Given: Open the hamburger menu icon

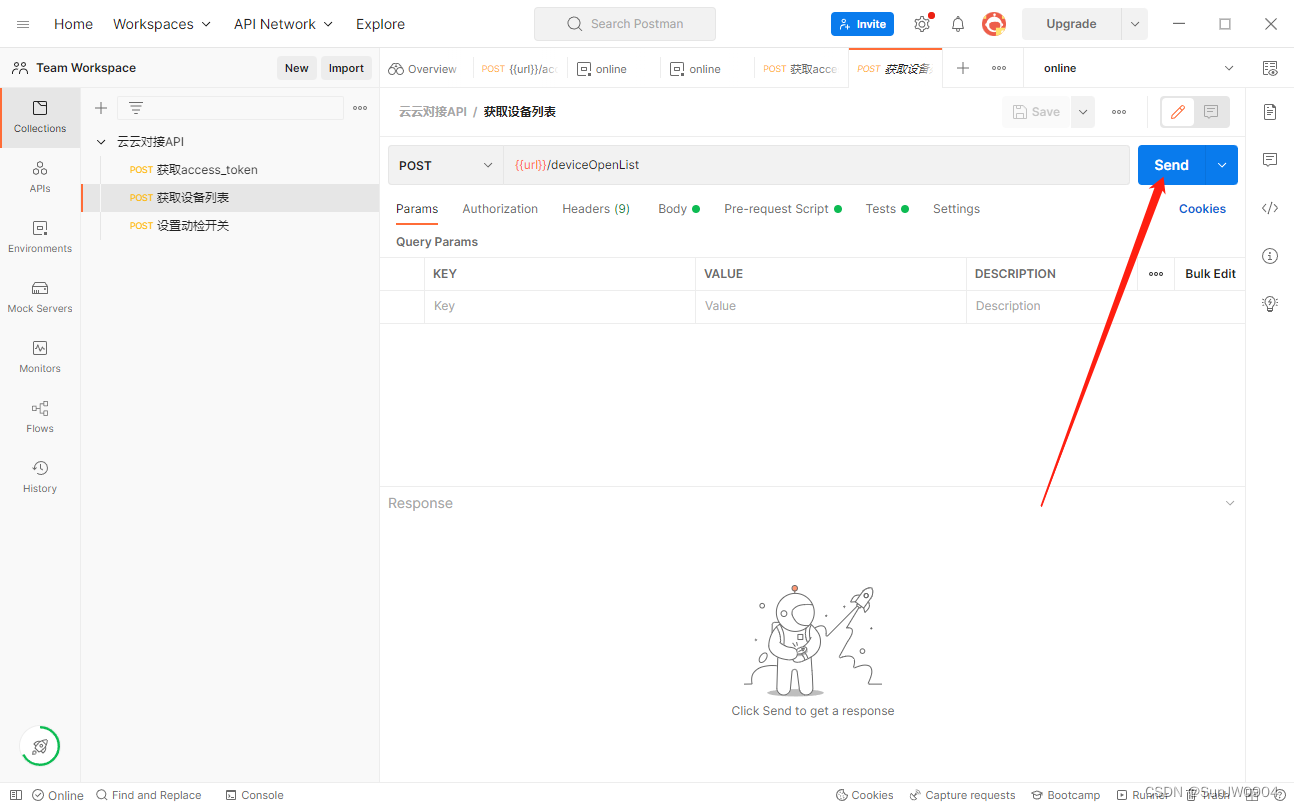Looking at the screenshot, I should tap(23, 24).
